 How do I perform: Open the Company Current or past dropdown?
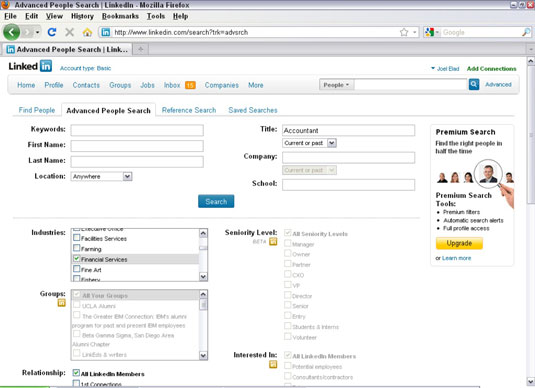tap(309, 170)
